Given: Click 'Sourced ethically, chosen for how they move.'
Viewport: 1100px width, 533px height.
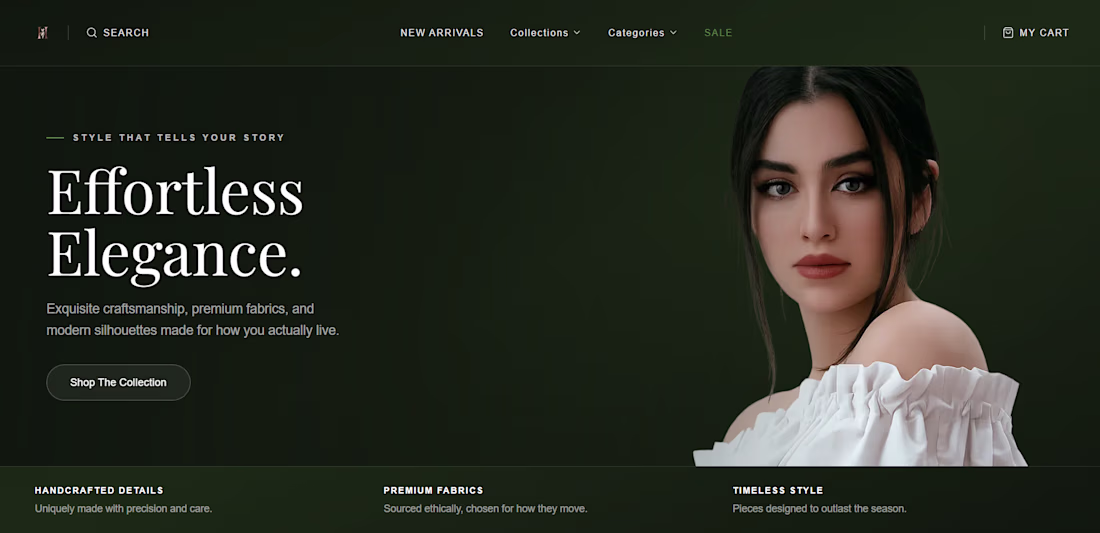Looking at the screenshot, I should [485, 508].
